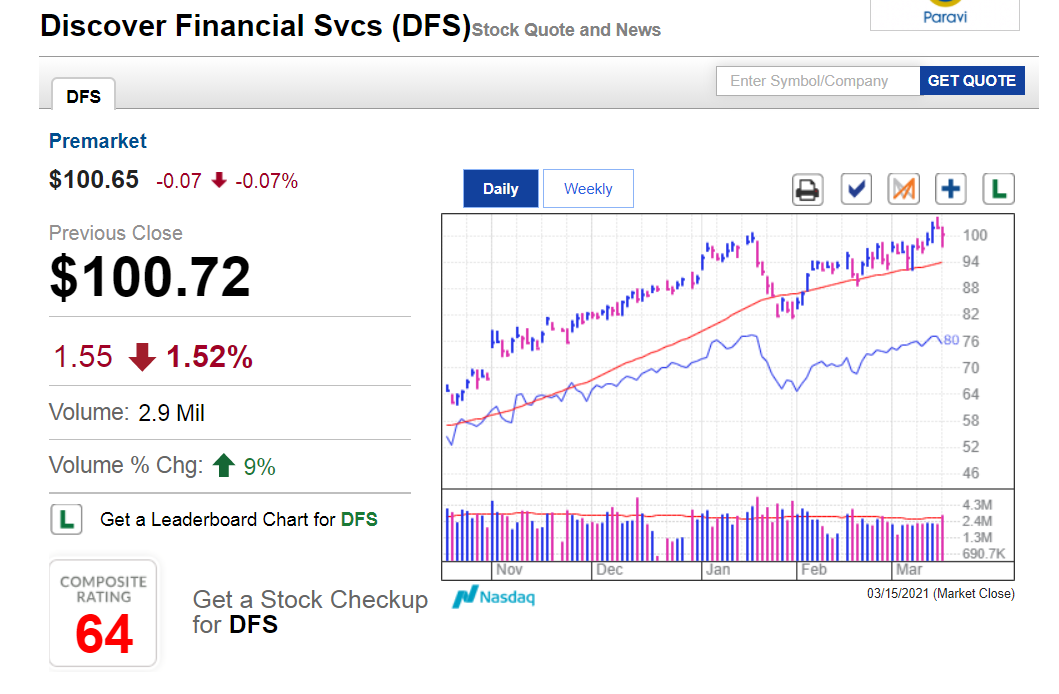The image size is (1059, 694).
Task: Open the MarketSmith orange chart icon
Action: pyautogui.click(x=904, y=189)
